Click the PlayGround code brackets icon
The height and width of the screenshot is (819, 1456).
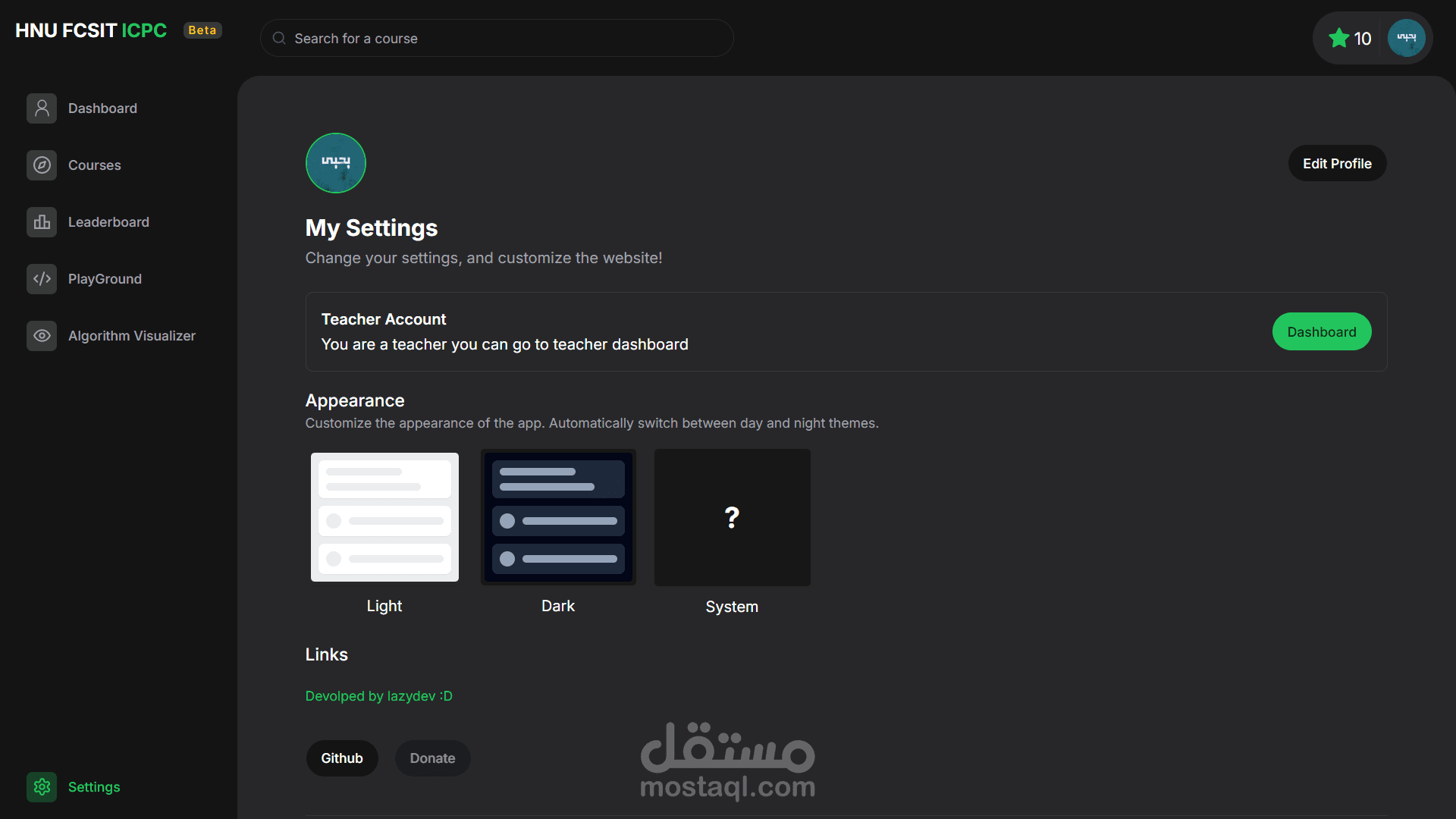pos(42,279)
